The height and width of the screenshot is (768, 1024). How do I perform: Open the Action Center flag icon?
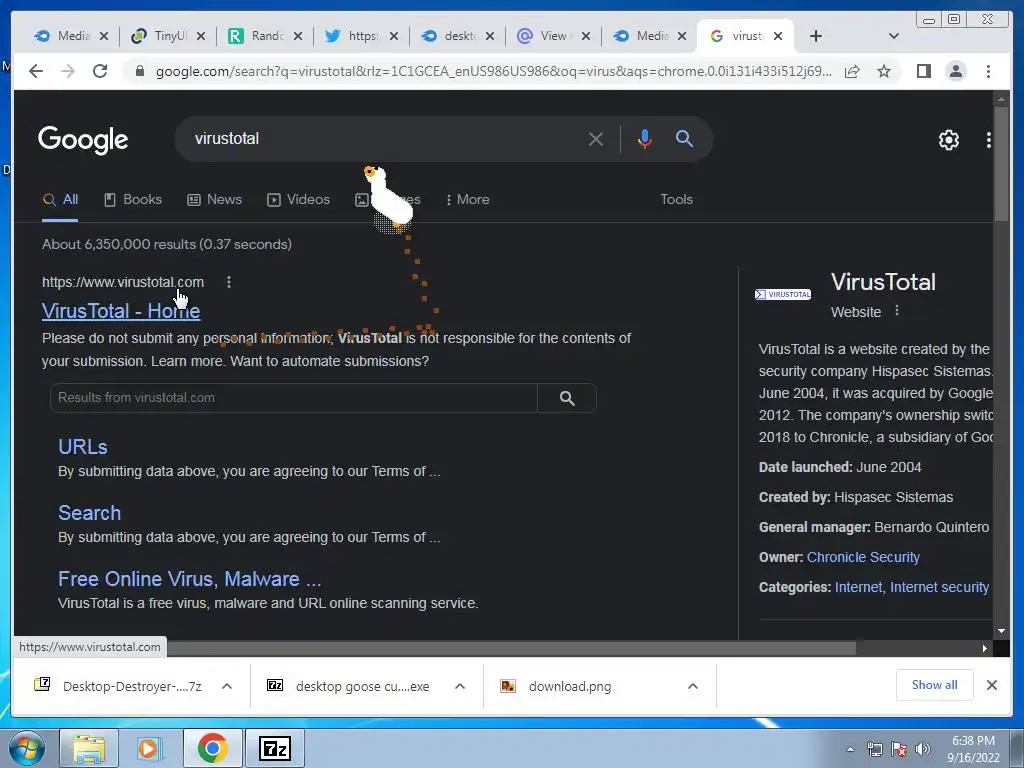[x=899, y=749]
